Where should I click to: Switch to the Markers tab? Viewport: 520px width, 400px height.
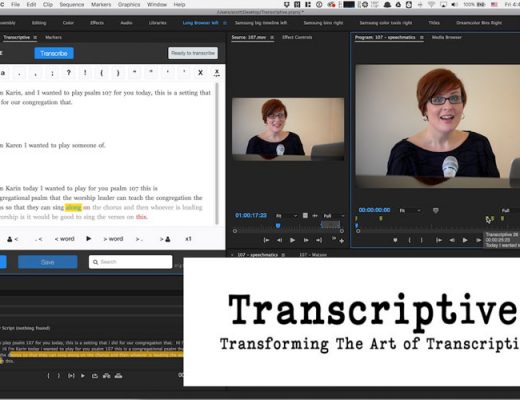[x=53, y=37]
